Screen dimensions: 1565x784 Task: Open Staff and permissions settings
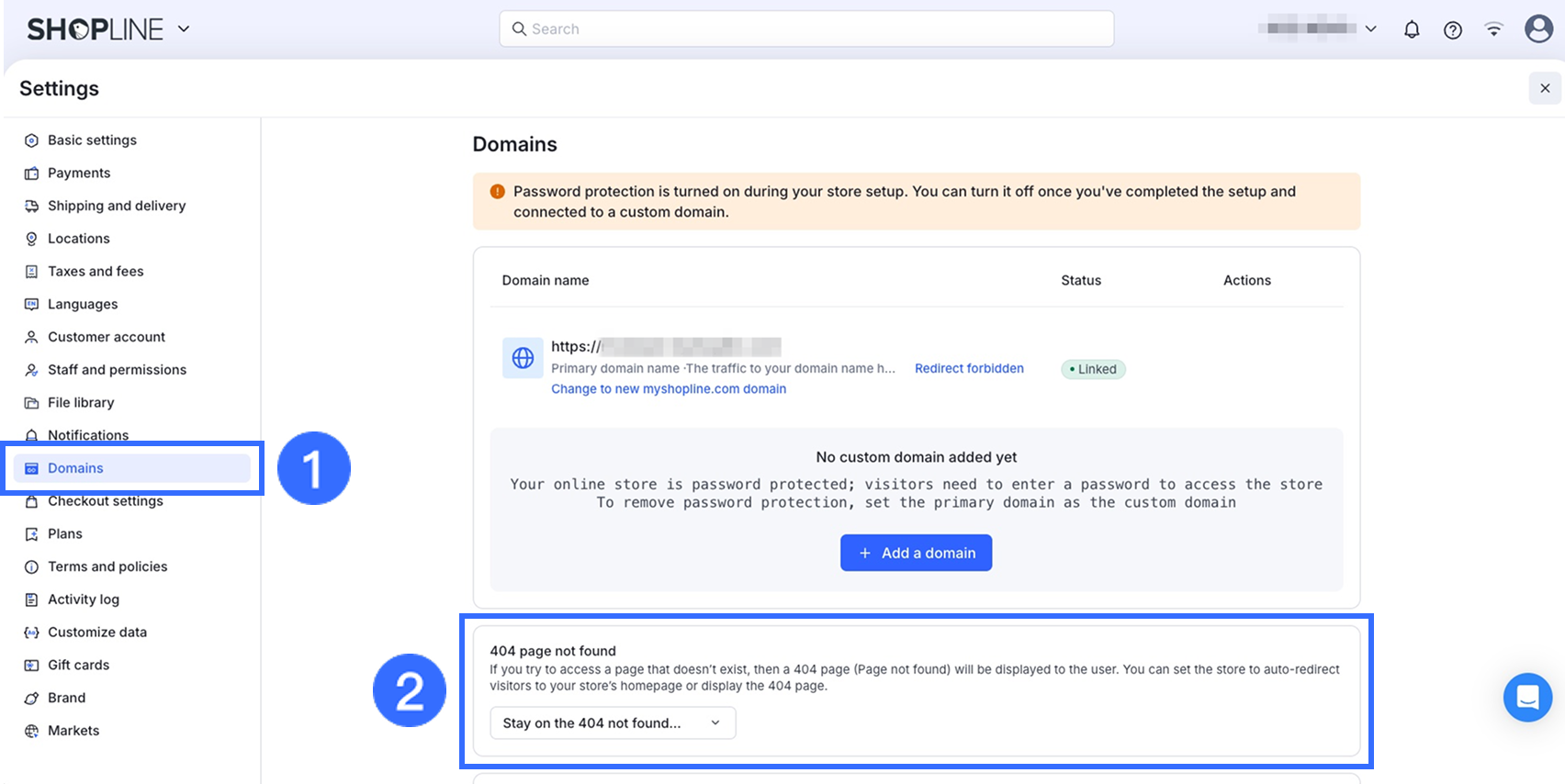[x=117, y=370]
